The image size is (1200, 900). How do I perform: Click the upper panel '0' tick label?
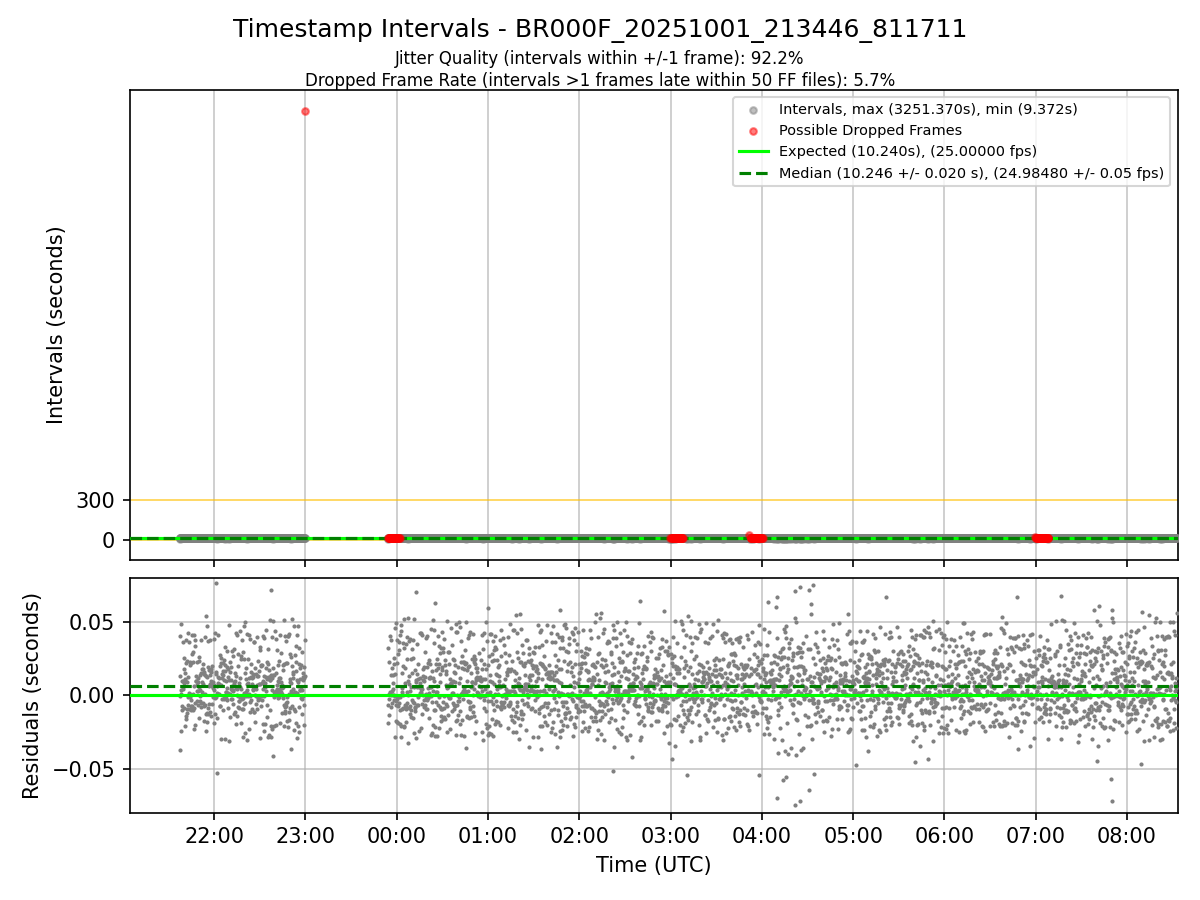(x=110, y=540)
